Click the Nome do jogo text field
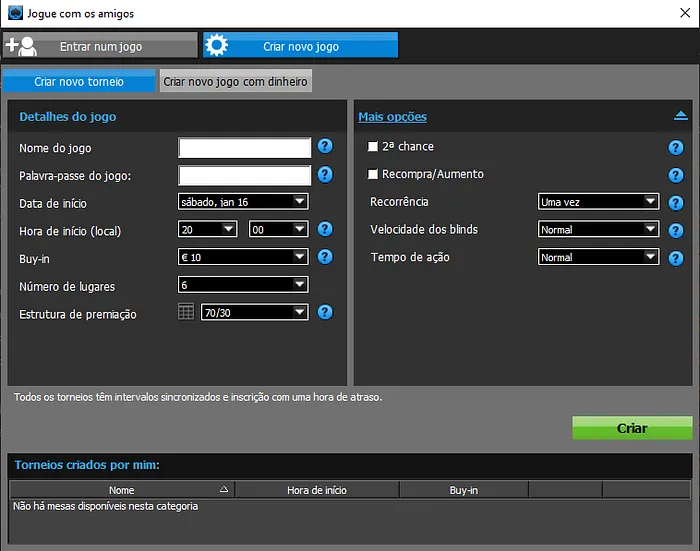 point(245,148)
